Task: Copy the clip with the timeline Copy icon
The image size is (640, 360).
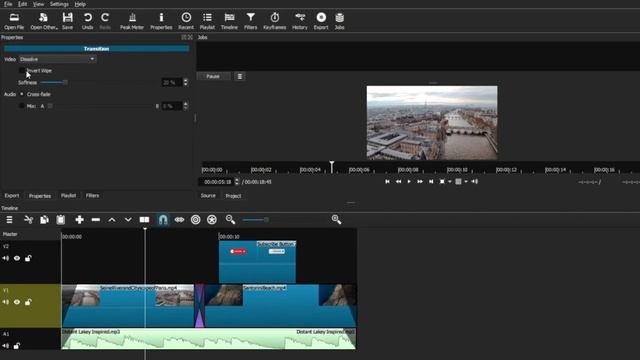Action: [44, 220]
